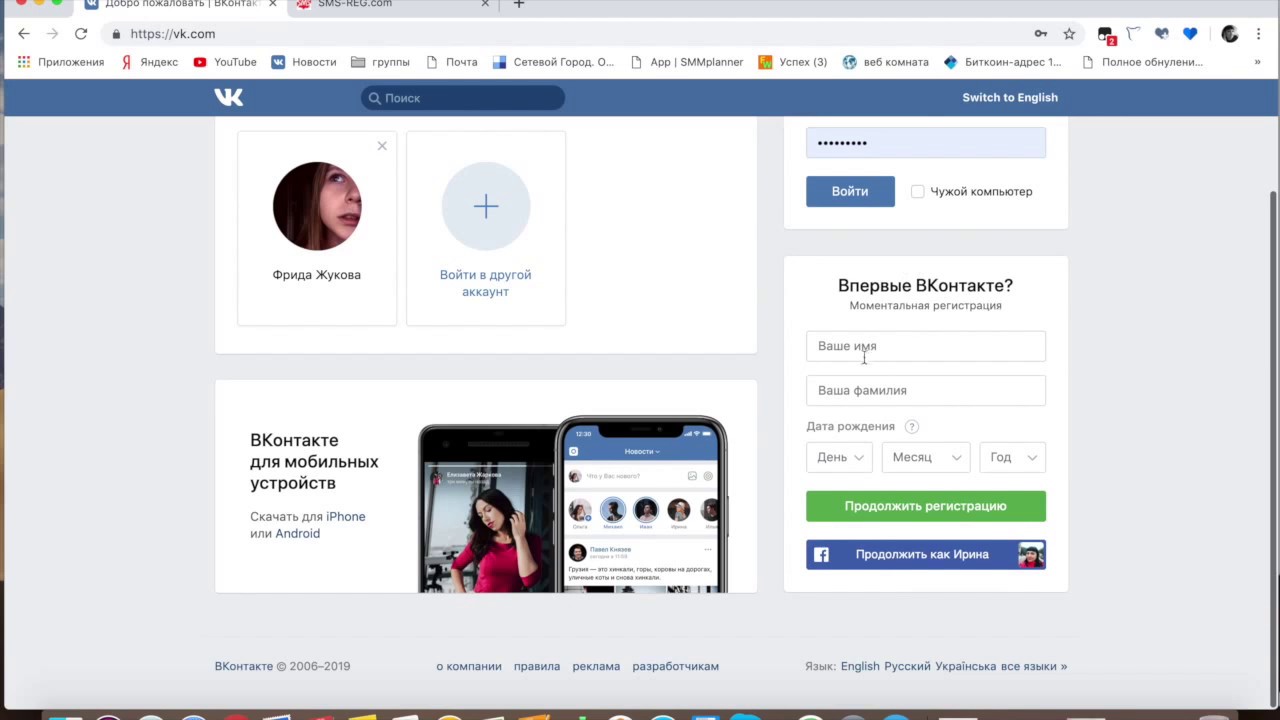Image resolution: width=1280 pixels, height=720 pixels.
Task: Open the Новости bookmark
Action: (304, 62)
